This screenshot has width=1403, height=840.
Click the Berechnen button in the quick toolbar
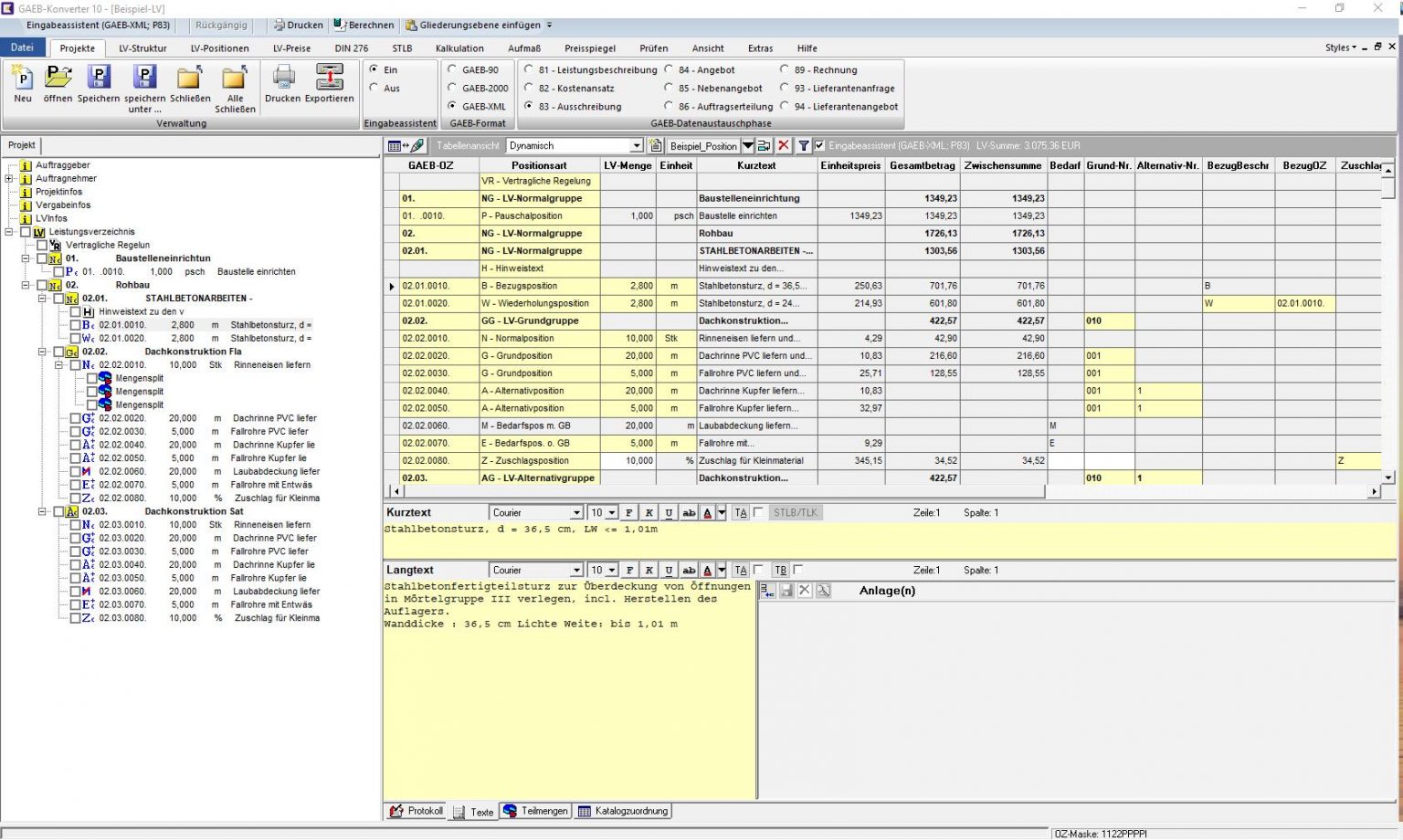pos(364,25)
